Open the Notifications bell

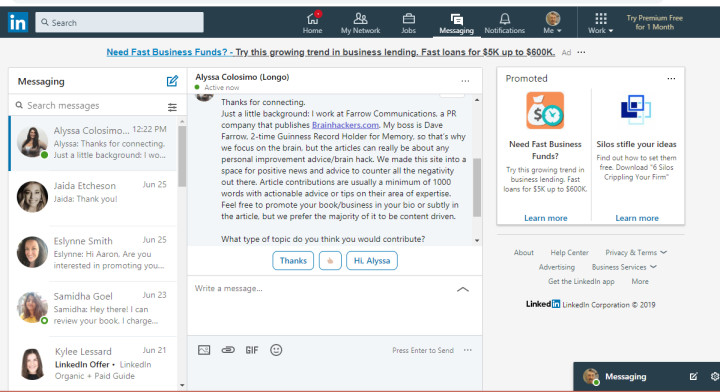point(504,22)
